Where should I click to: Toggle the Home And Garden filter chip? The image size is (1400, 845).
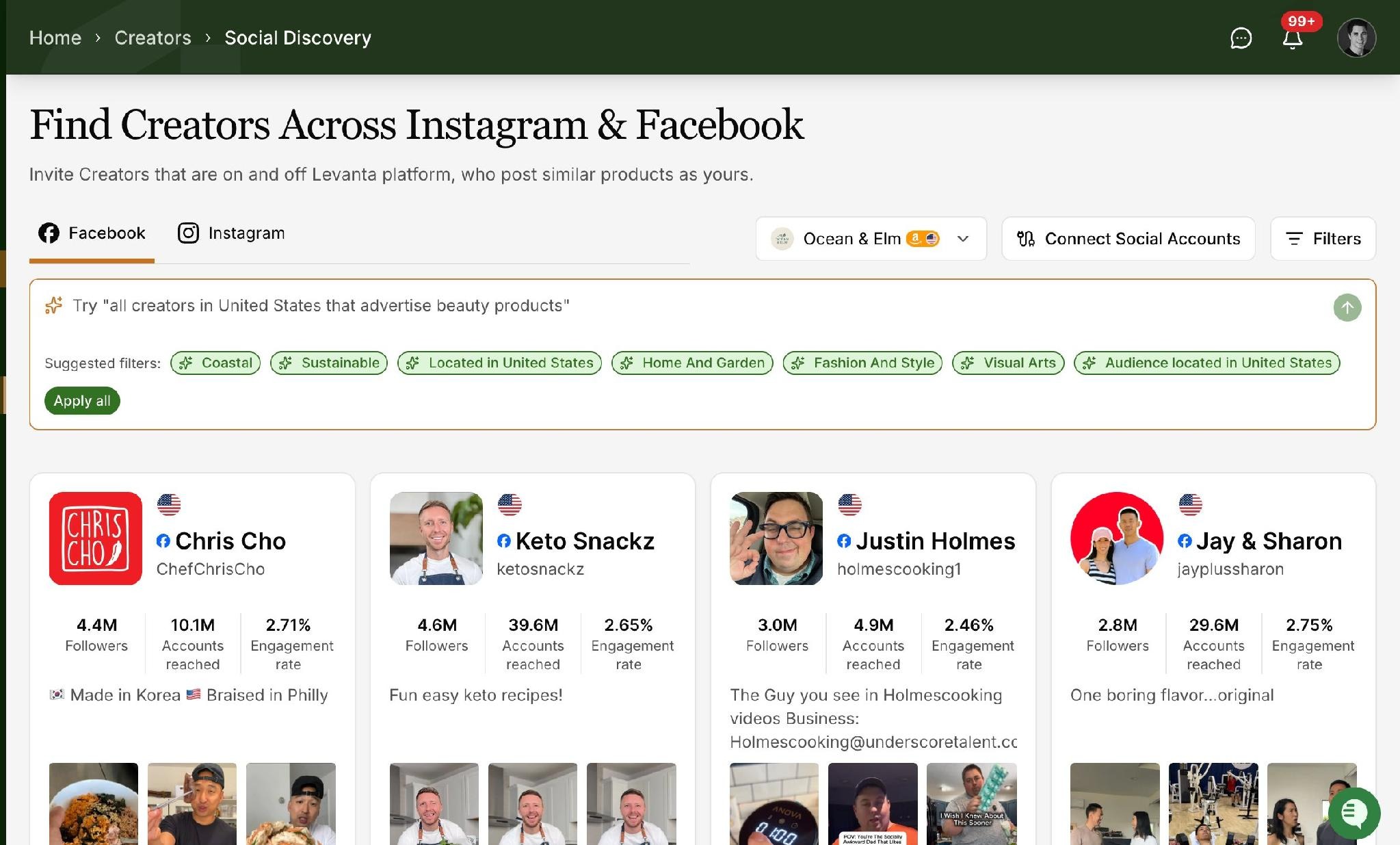pyautogui.click(x=692, y=363)
